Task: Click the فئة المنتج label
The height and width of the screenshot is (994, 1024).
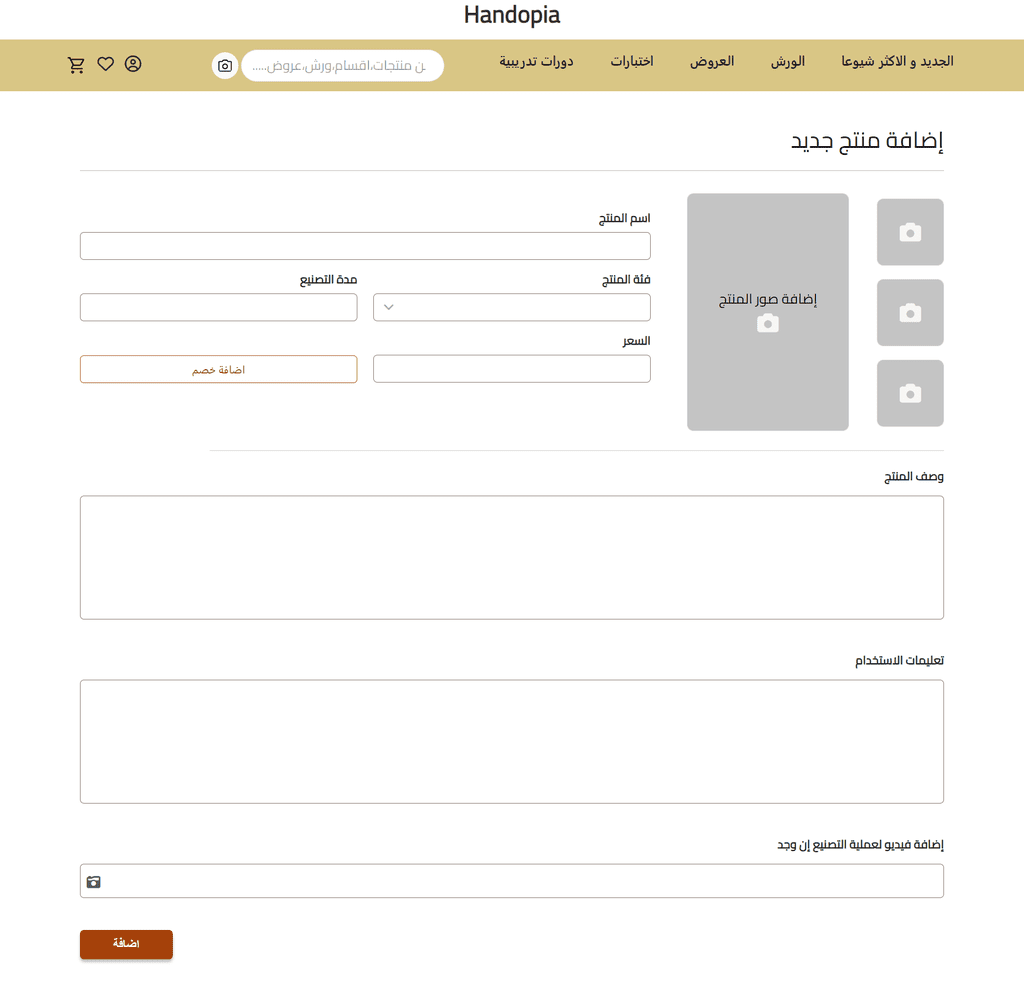Action: point(626,280)
